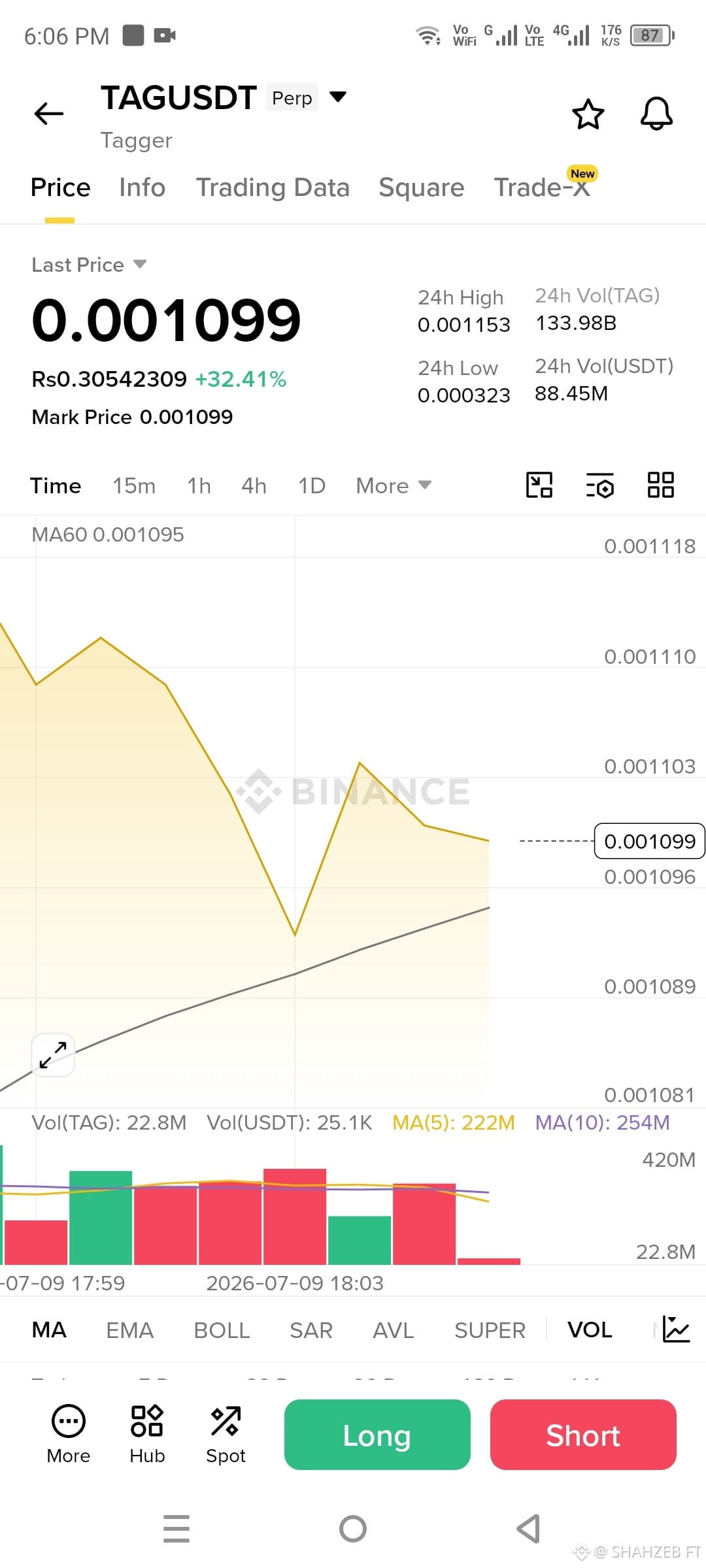Open the four-squares grid layout icon
706x1568 pixels.
(x=660, y=485)
